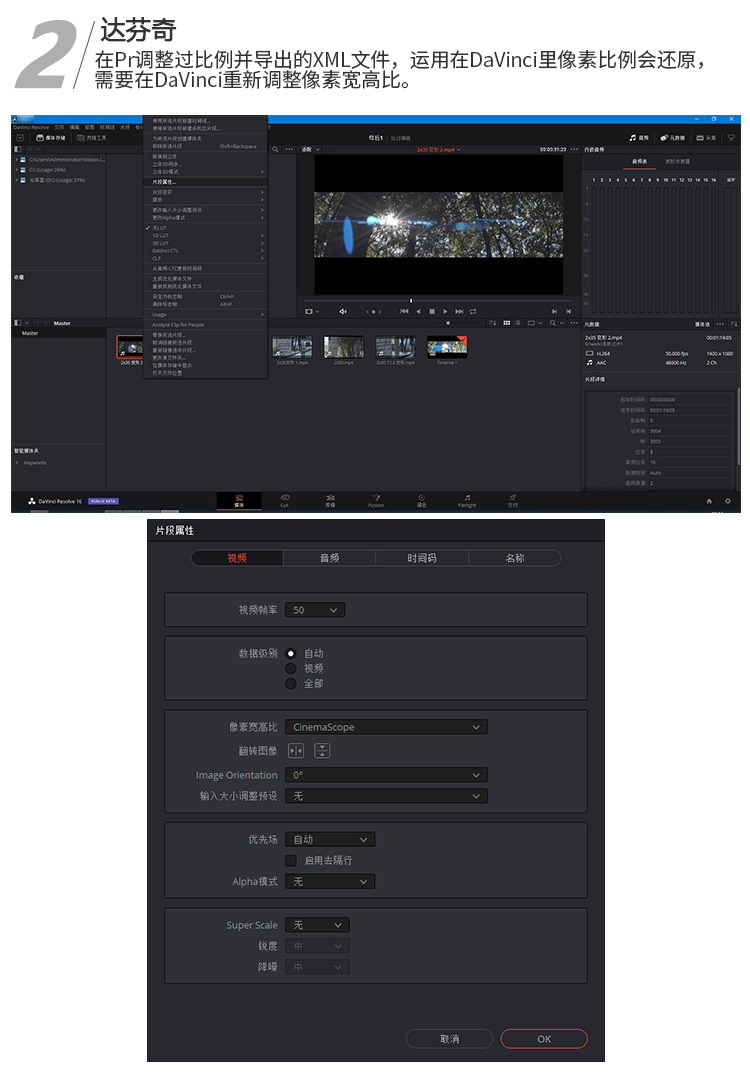Open Super Scale dropdown

point(317,925)
